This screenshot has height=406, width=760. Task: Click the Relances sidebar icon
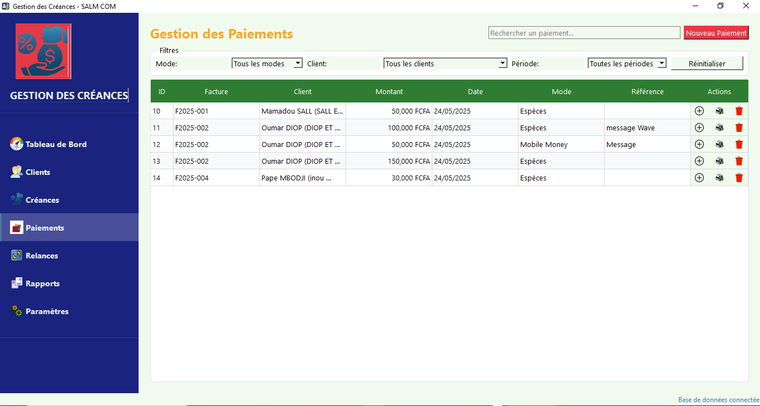tap(16, 255)
